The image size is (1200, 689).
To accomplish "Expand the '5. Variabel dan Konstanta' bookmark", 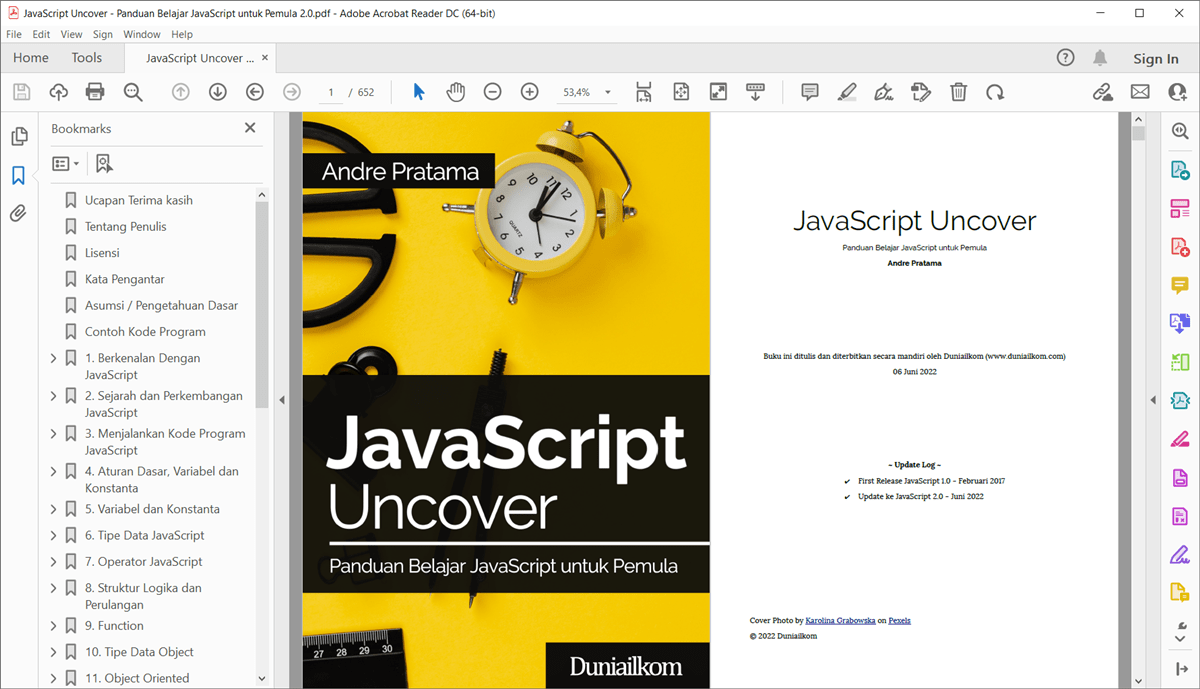I will 54,509.
